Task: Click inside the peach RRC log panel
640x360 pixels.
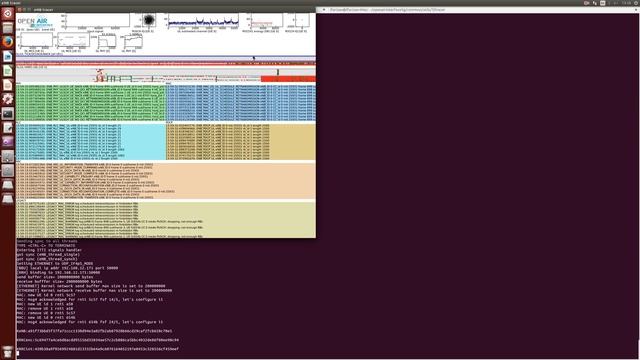Action: [166, 181]
